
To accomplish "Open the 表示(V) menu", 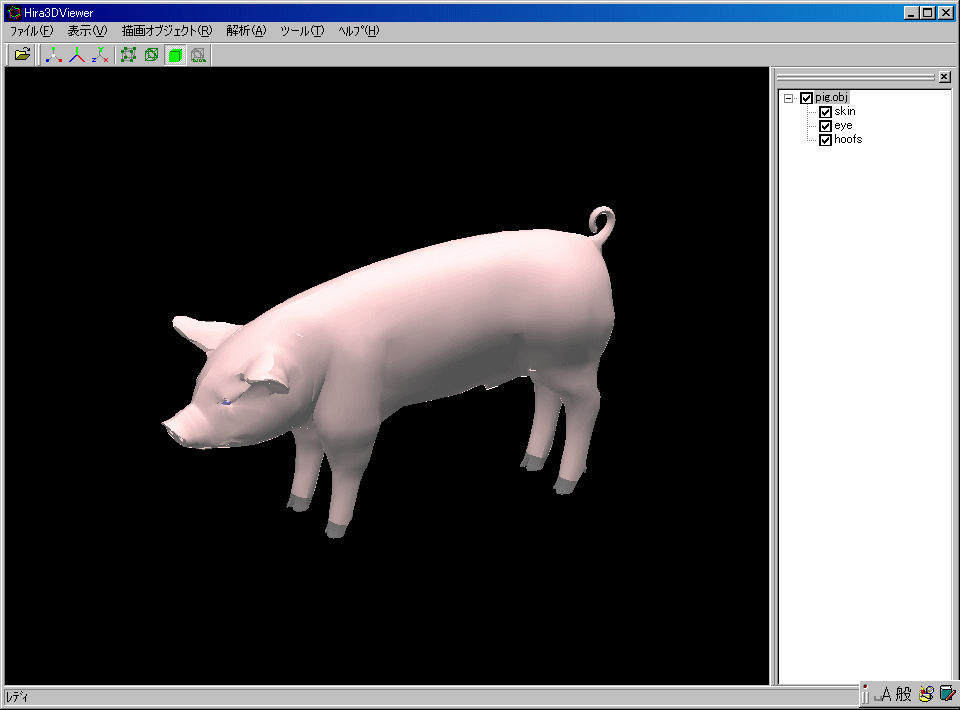I will [87, 31].
